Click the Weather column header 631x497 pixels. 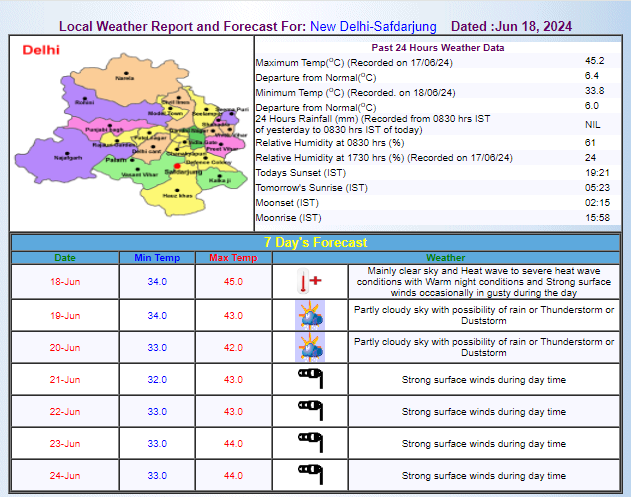446,258
